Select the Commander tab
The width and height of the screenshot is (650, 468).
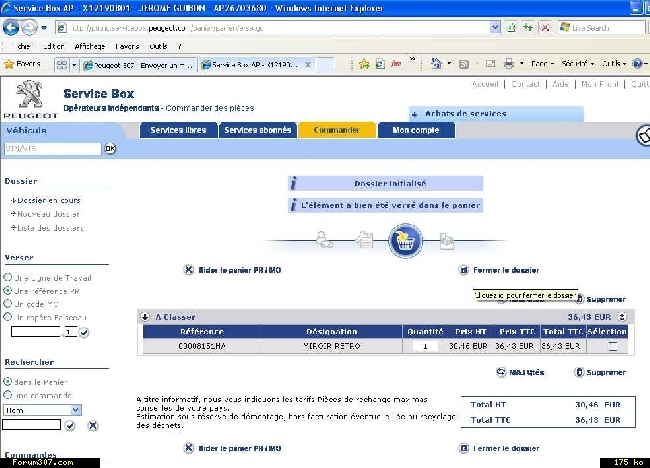point(337,130)
